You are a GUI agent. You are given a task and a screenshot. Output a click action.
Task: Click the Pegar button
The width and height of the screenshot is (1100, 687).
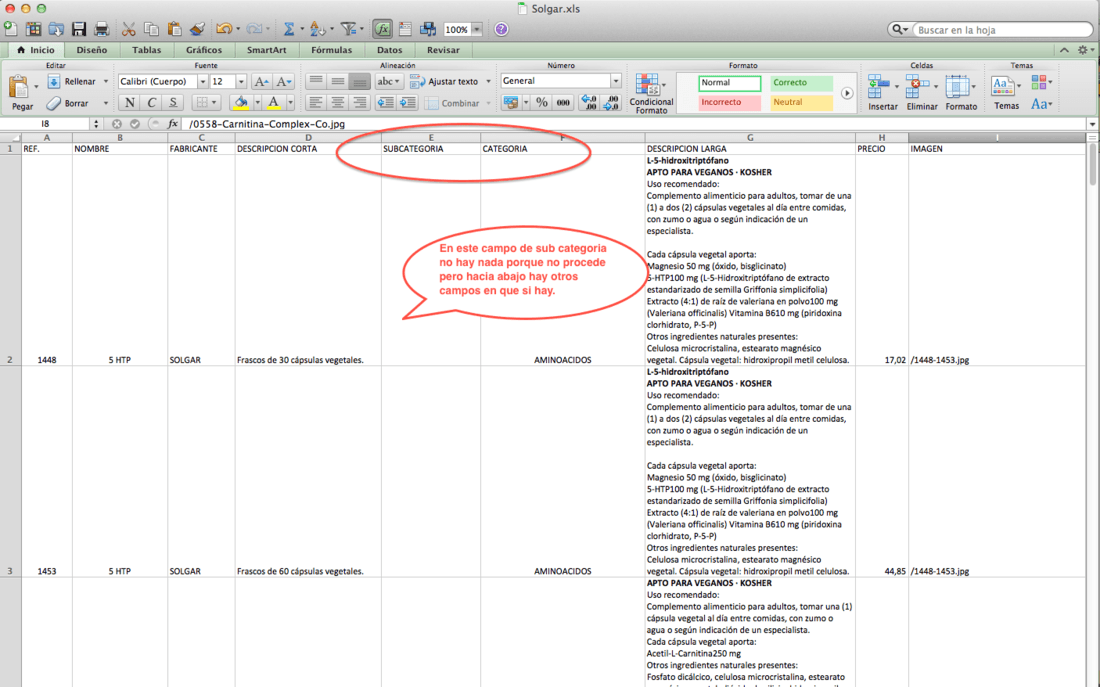click(22, 93)
